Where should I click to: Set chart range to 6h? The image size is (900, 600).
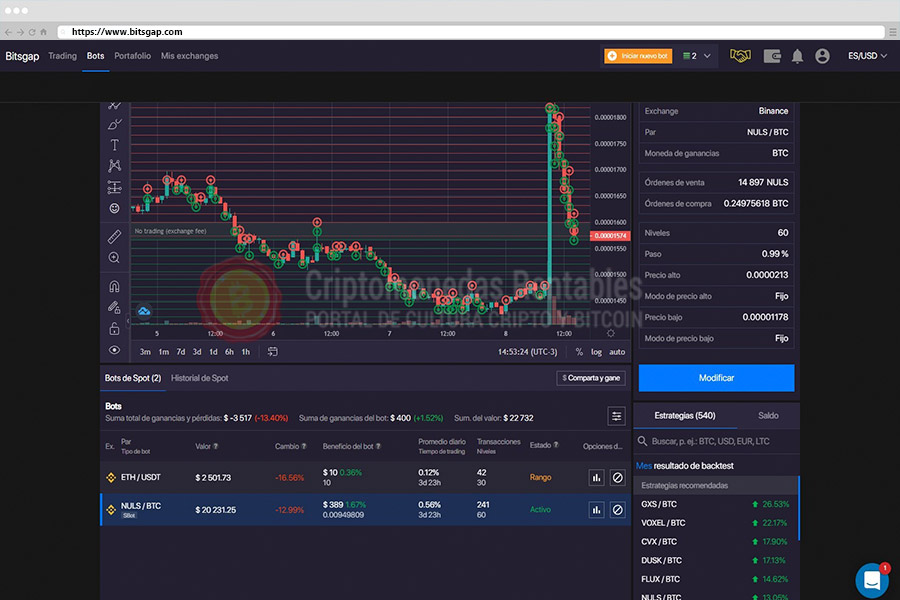coord(229,352)
